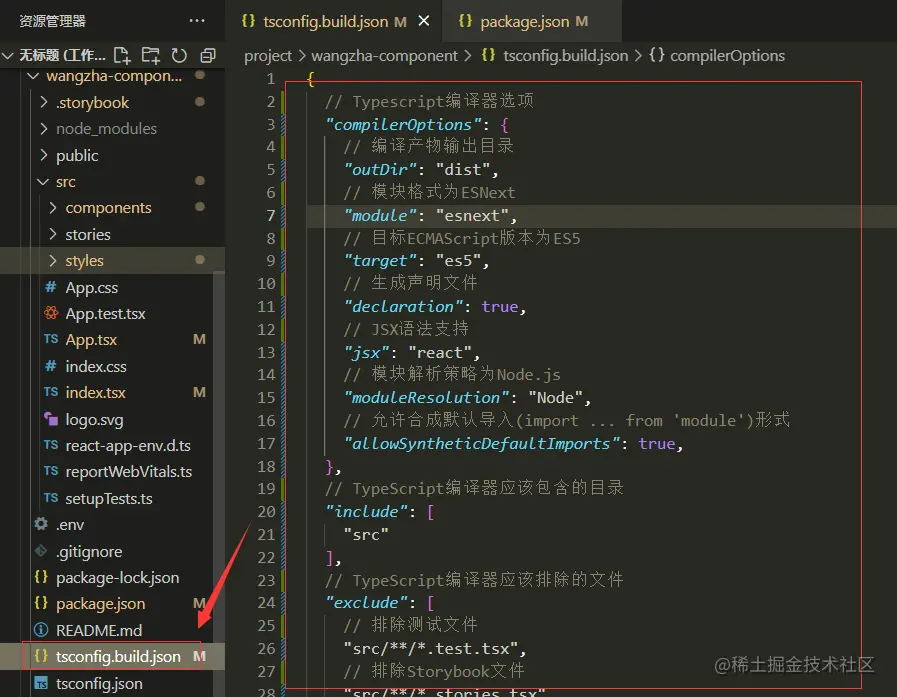Click the "exclude" key on line 24
The height and width of the screenshot is (697, 897).
pyautogui.click(x=366, y=603)
